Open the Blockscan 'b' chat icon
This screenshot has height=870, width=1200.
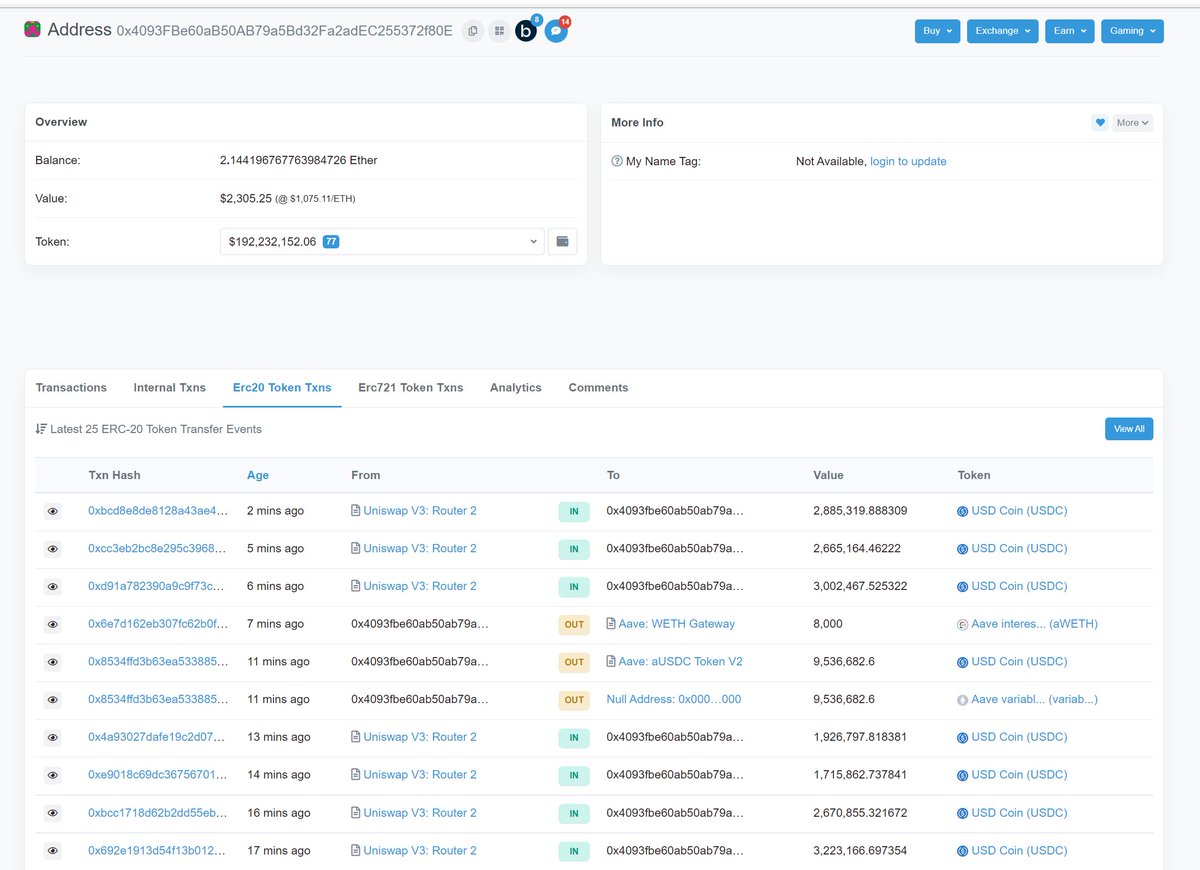coord(526,31)
